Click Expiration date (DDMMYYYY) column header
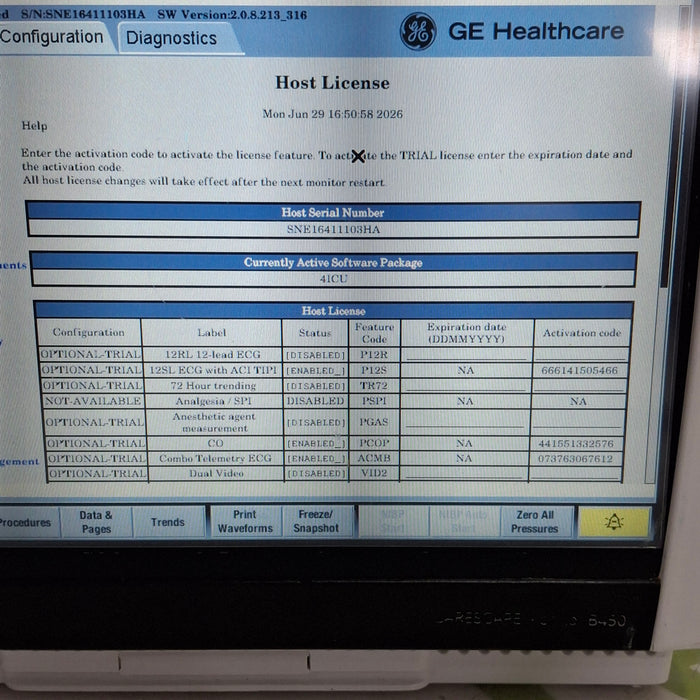The image size is (700, 700). (x=467, y=333)
